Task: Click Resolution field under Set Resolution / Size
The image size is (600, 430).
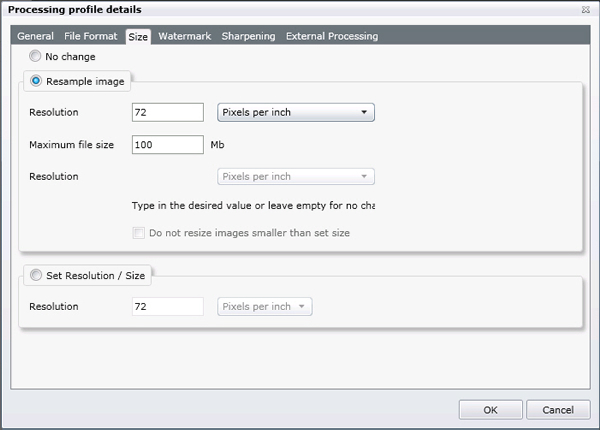Action: click(168, 306)
